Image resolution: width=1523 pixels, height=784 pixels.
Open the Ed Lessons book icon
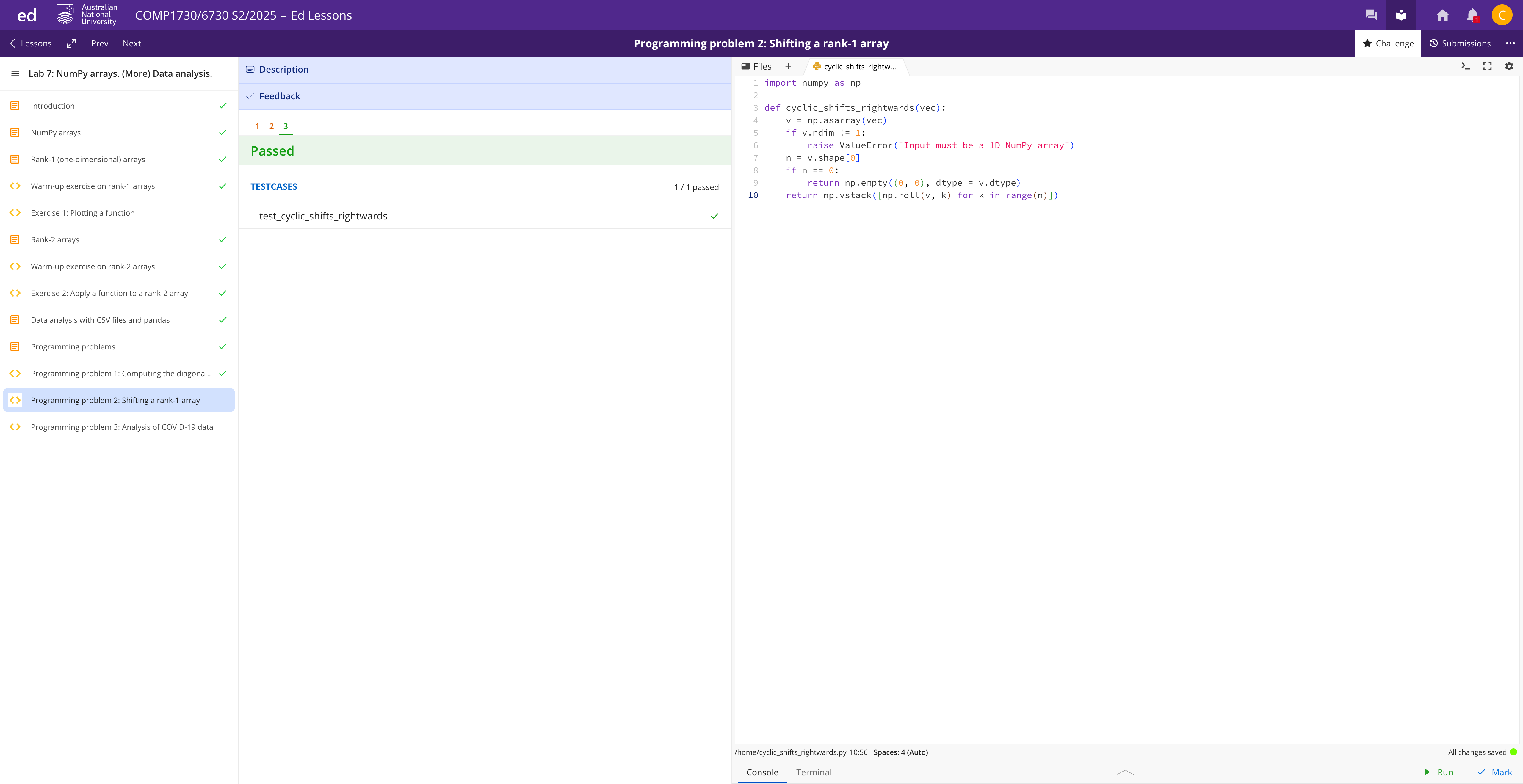1401,15
